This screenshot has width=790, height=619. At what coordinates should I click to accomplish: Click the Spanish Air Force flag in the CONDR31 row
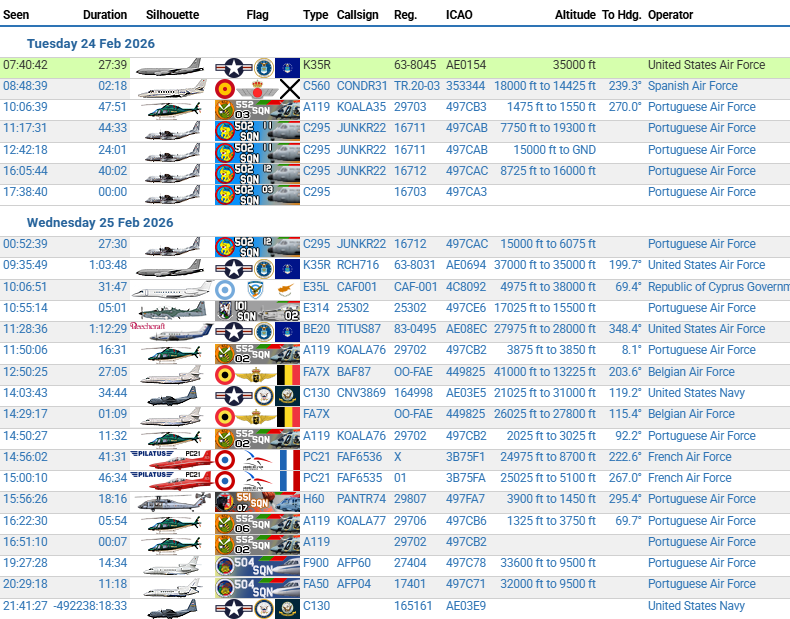click(x=257, y=89)
